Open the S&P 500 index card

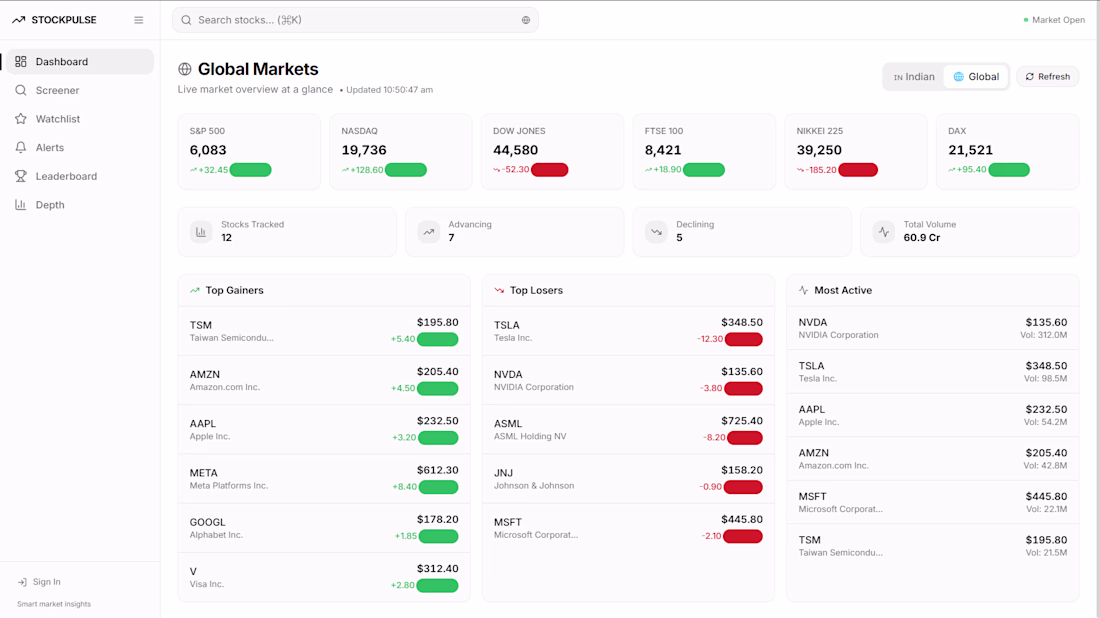pos(249,152)
